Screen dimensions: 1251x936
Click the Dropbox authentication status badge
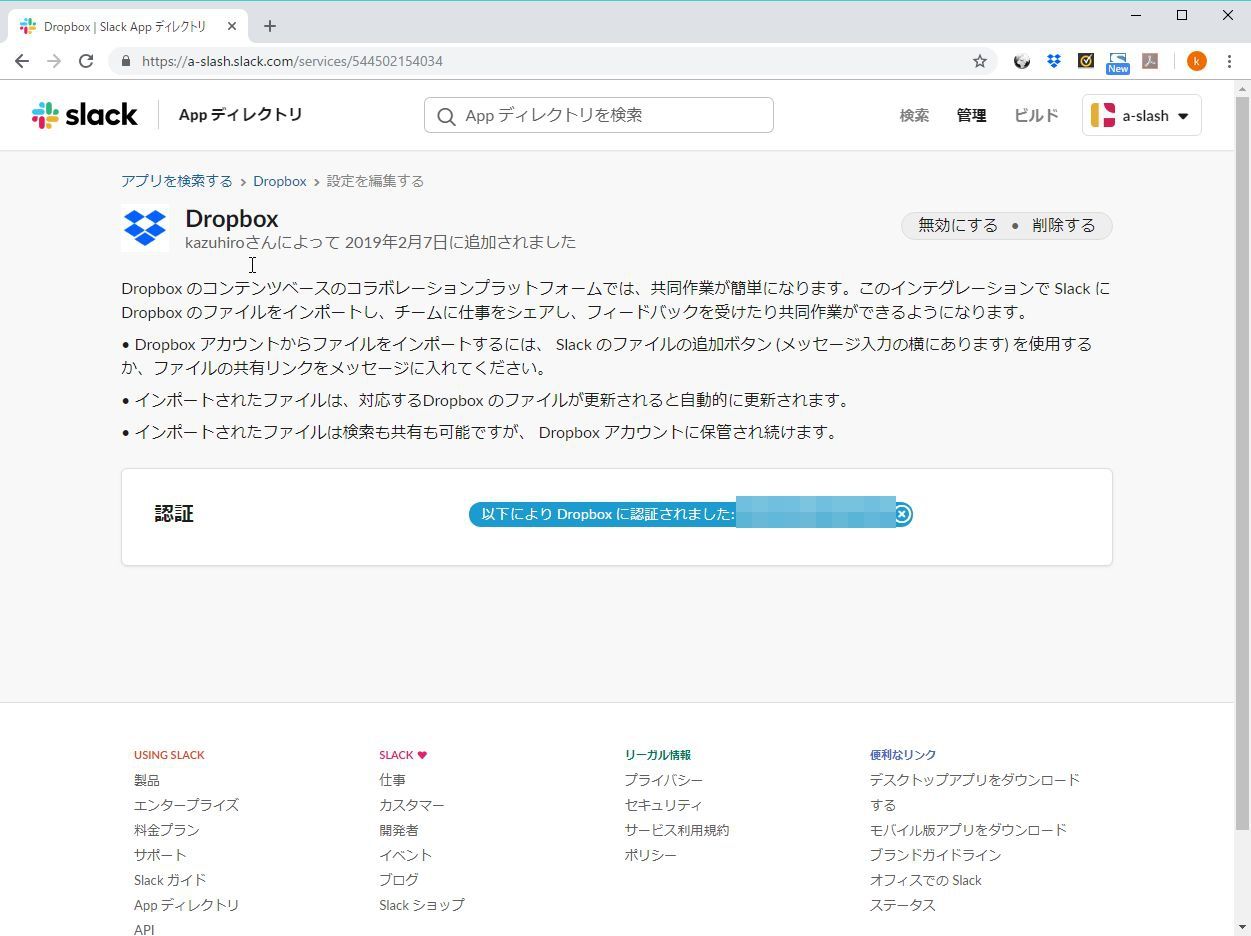coord(690,514)
